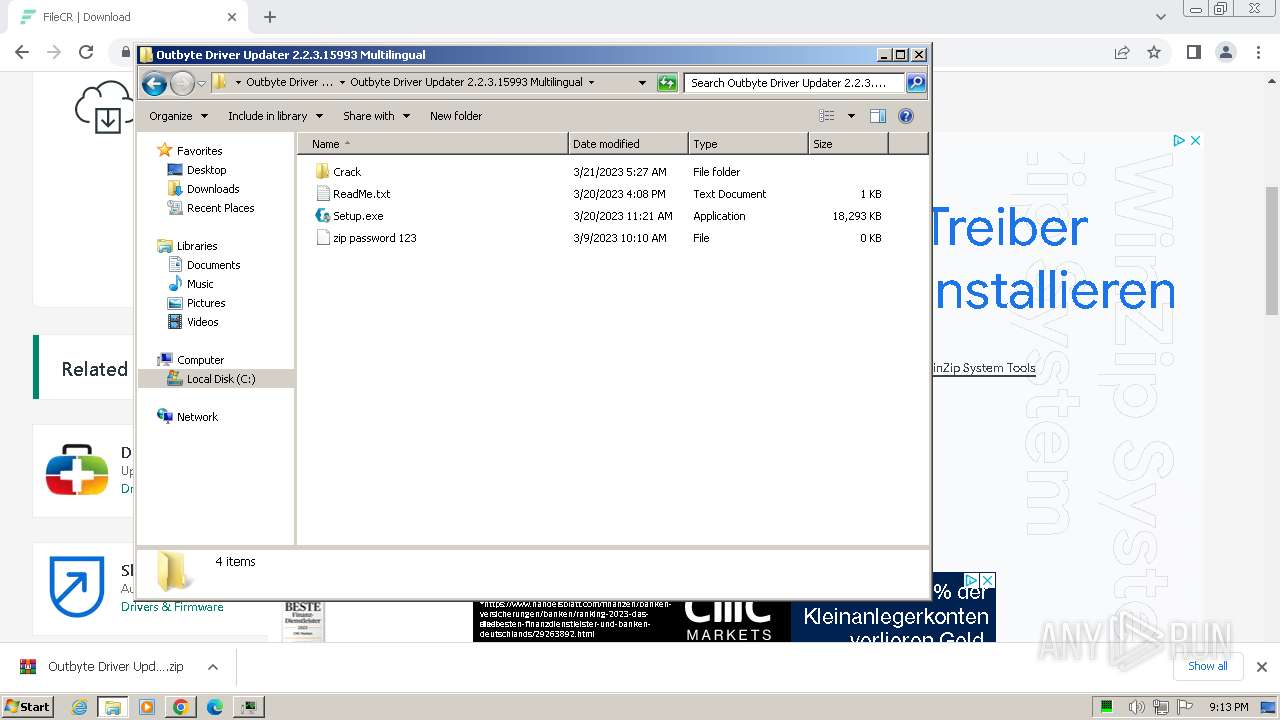Viewport: 1280px width, 720px height.
Task: Click the Explorer Forward navigation arrow
Action: [x=182, y=83]
